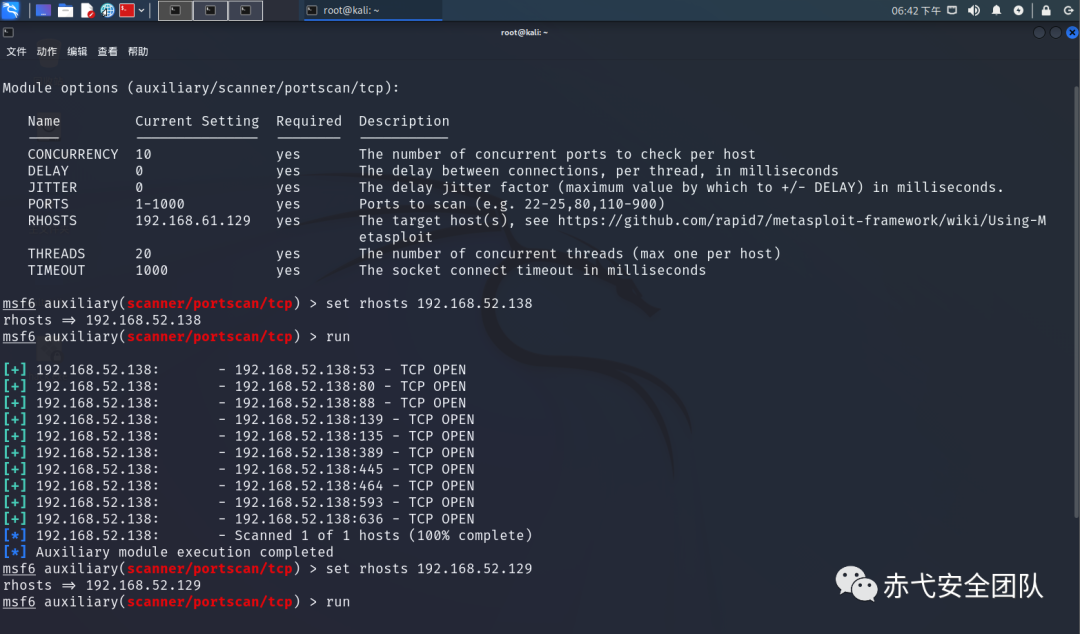Open the volume speaker control
The width and height of the screenshot is (1080, 634).
point(974,10)
